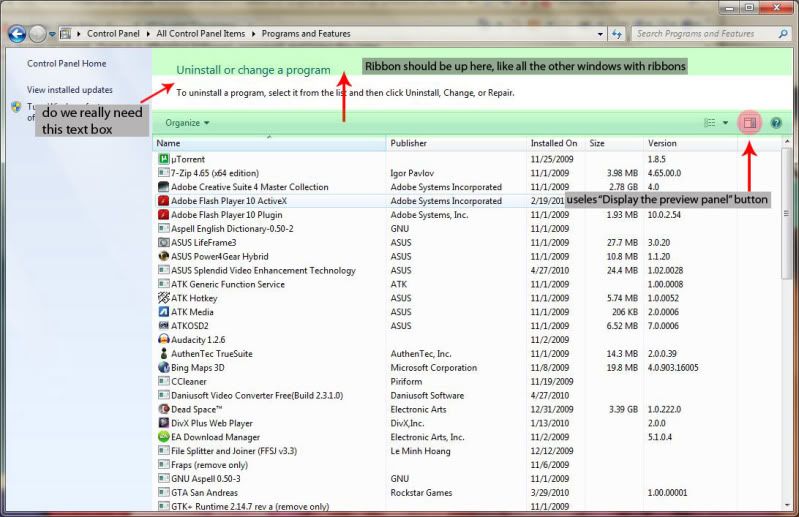The image size is (799, 517).
Task: Click the refresh button beside address bar
Action: [x=617, y=34]
